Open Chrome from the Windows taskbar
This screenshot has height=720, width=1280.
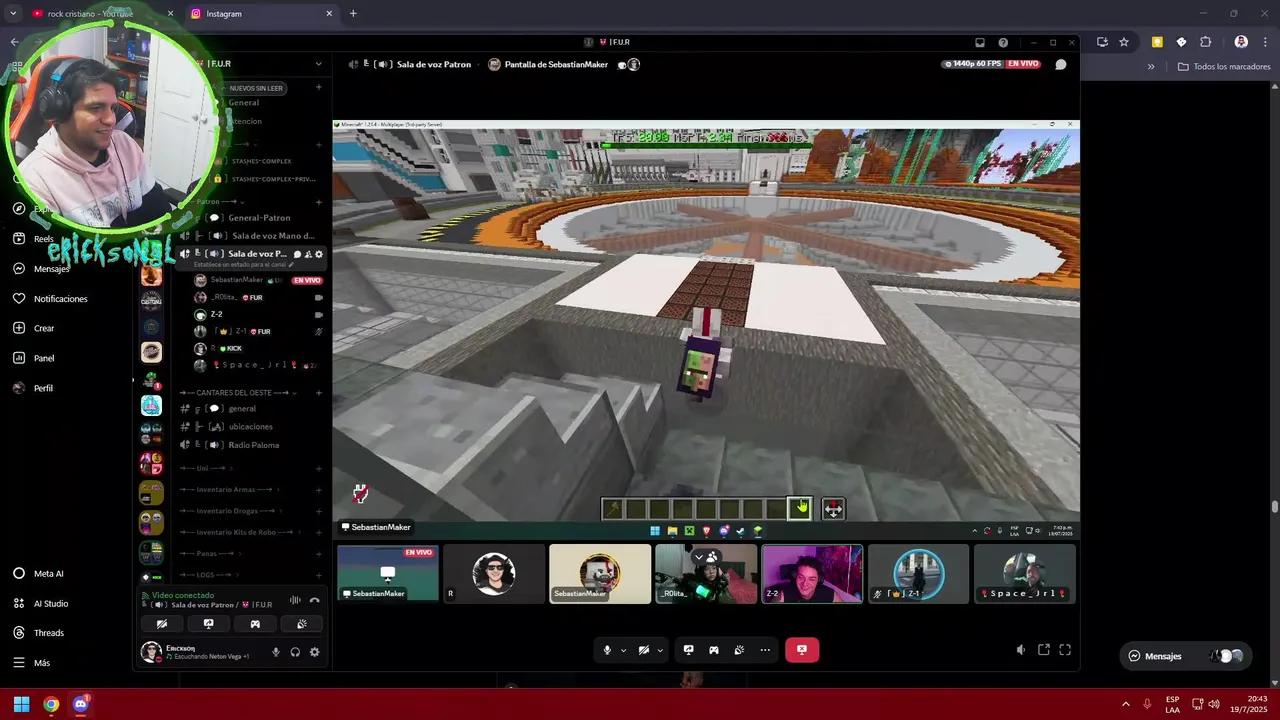51,704
